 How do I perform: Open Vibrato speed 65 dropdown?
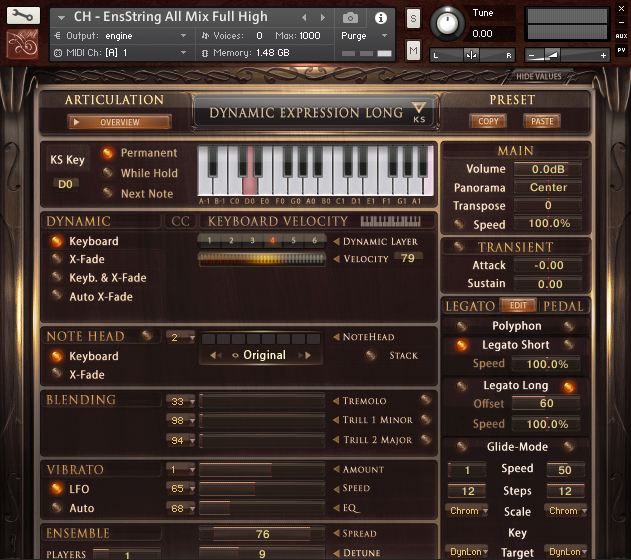(181, 489)
